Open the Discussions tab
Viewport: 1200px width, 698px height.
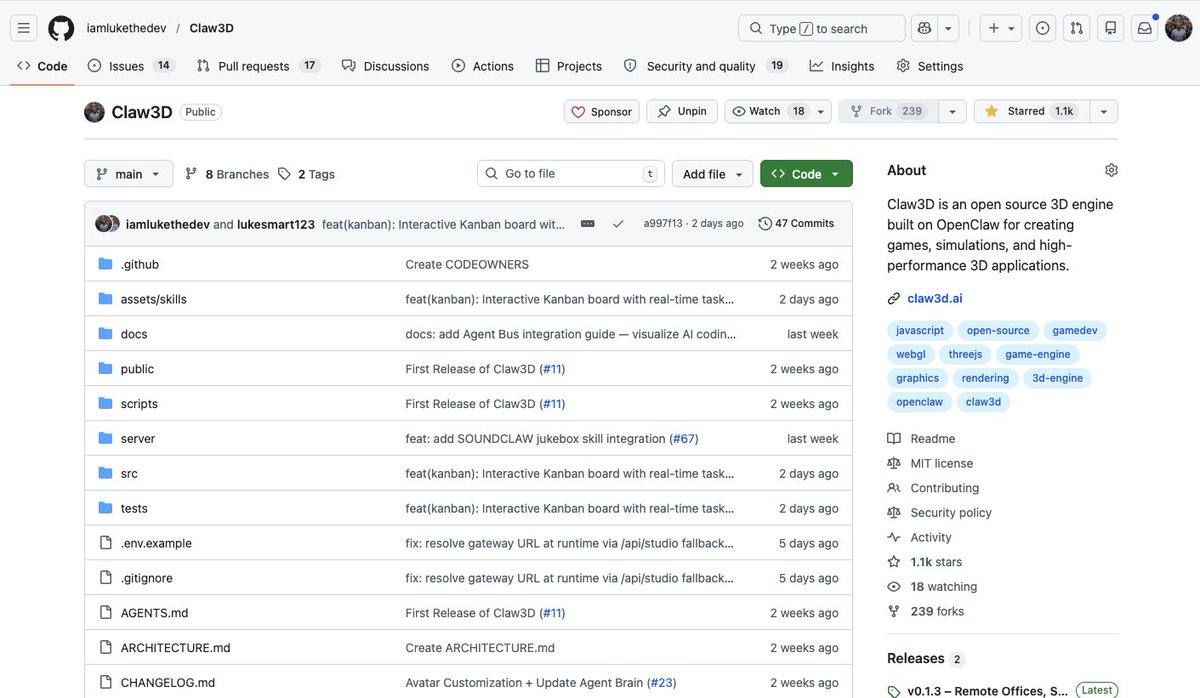coord(385,66)
